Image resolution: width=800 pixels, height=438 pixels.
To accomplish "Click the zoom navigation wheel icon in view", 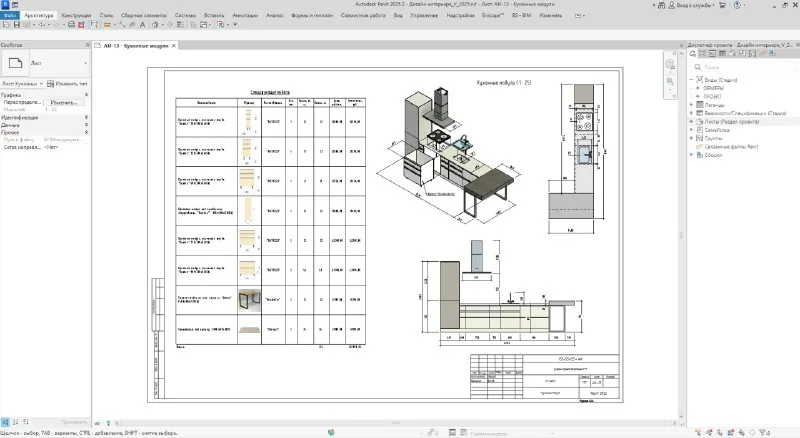I will tap(670, 64).
